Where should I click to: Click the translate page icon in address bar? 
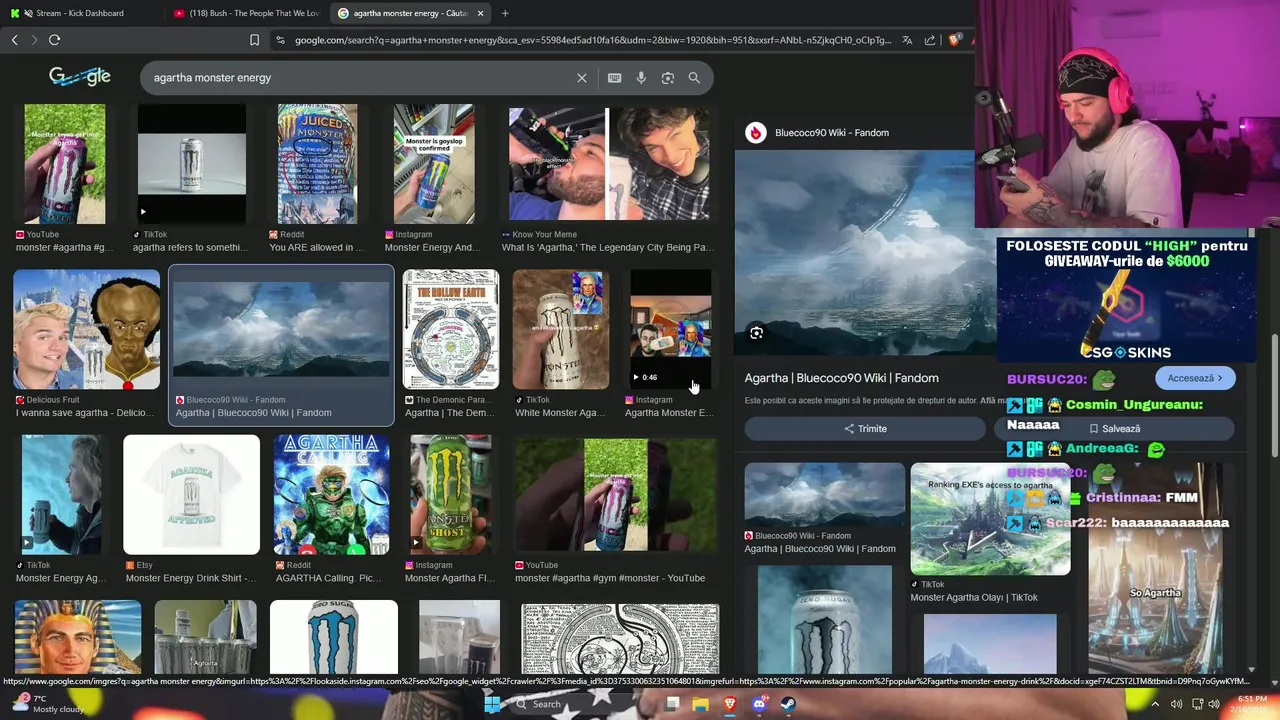(x=907, y=40)
